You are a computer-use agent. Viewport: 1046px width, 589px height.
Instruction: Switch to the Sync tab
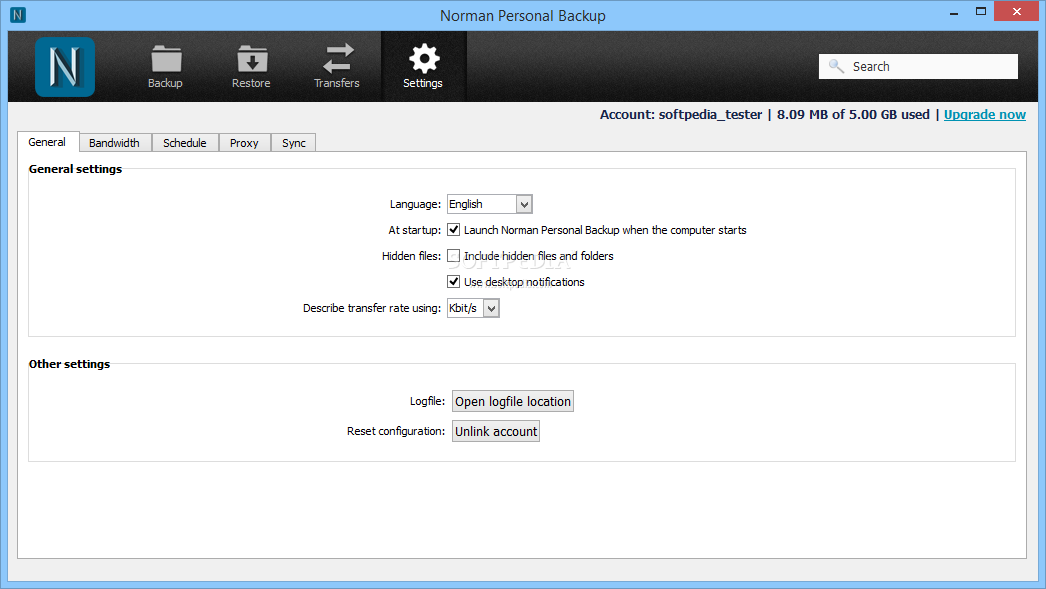tap(294, 143)
